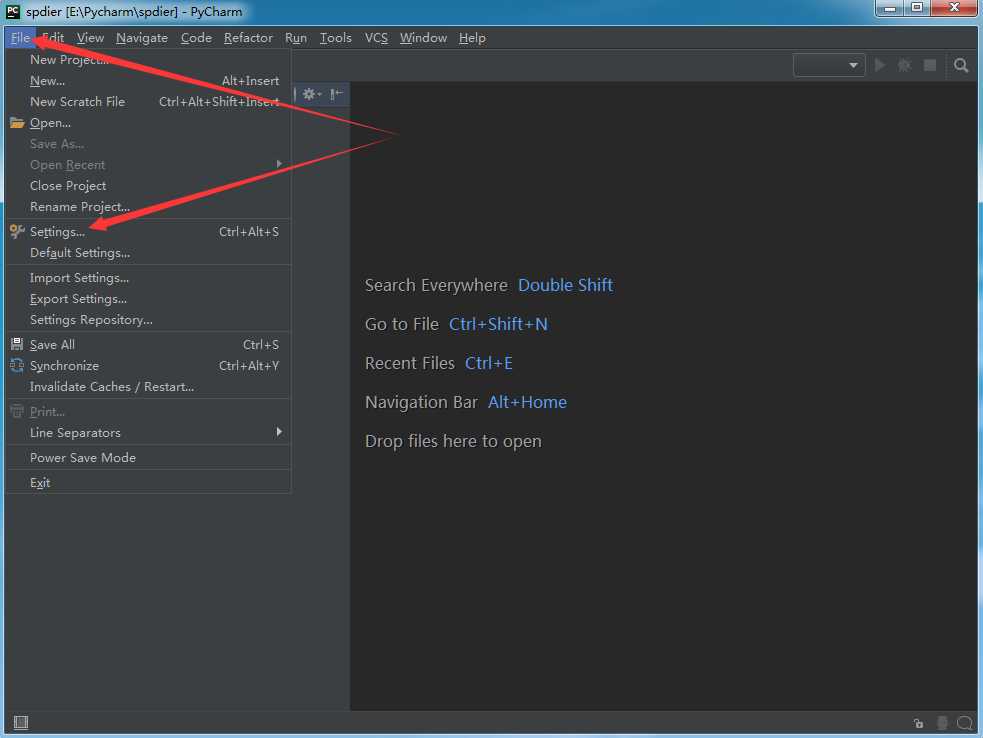Minimize the PyCharm window
The width and height of the screenshot is (983, 738).
coord(890,8)
